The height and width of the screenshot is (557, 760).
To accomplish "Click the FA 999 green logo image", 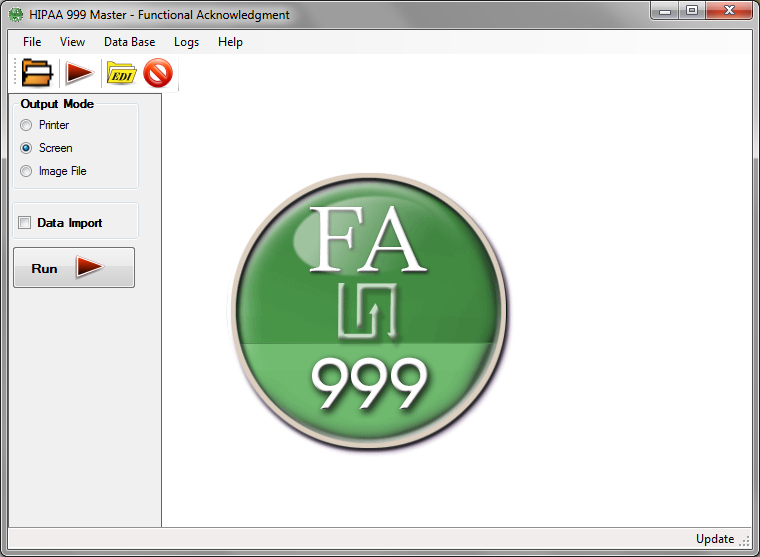I will click(x=368, y=312).
